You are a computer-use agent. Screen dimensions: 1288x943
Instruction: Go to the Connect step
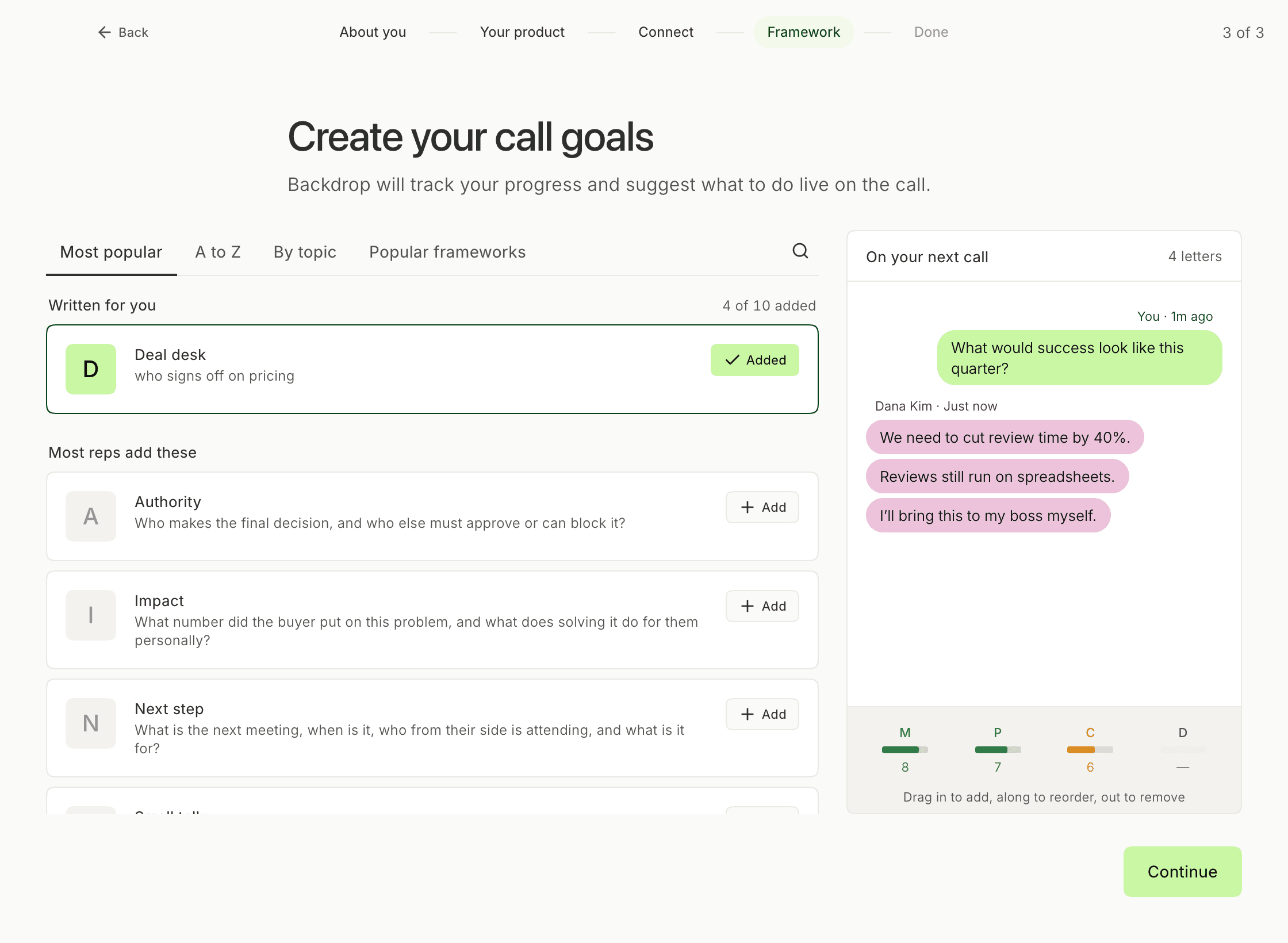[x=666, y=32]
